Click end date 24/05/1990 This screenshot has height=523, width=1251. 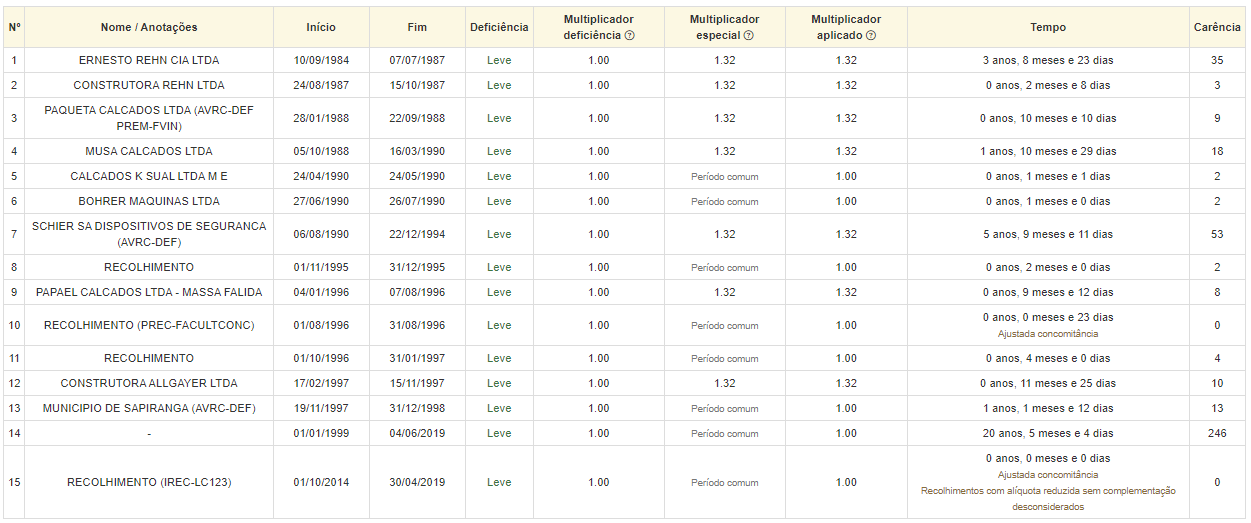pyautogui.click(x=417, y=176)
